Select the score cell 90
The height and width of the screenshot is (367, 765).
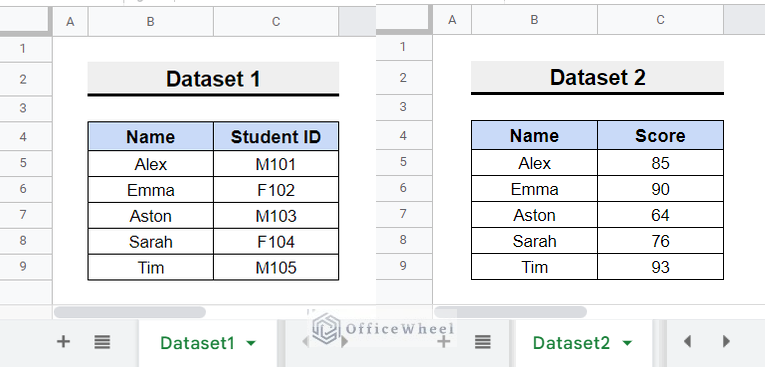660,188
